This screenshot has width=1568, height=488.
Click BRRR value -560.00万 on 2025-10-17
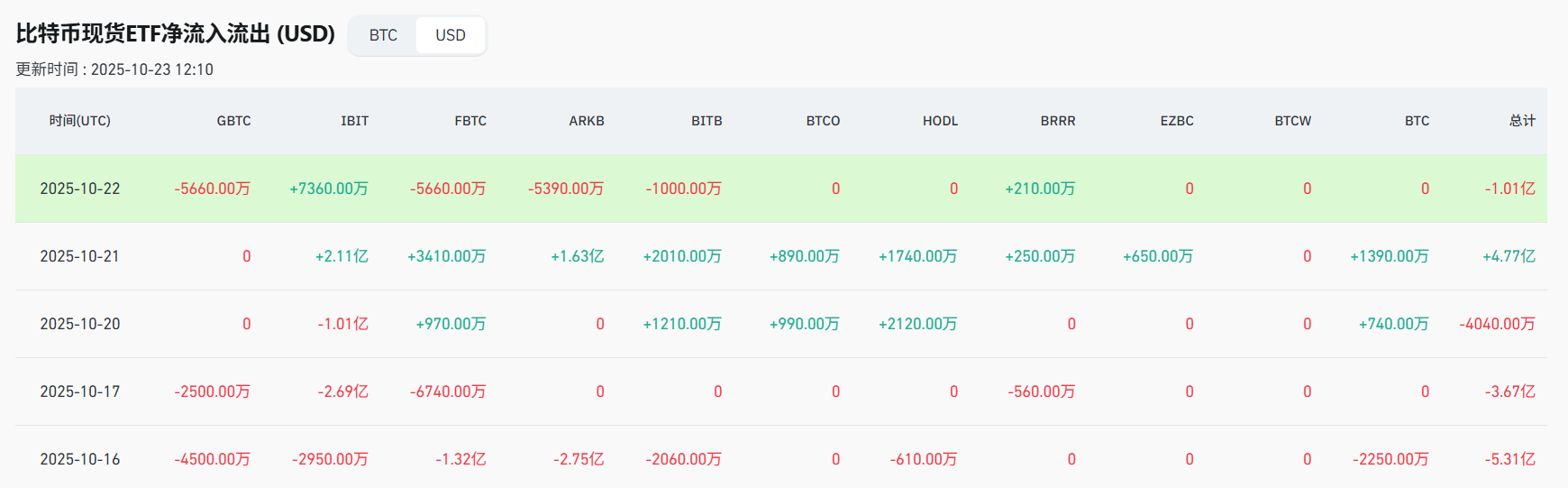click(x=1041, y=391)
